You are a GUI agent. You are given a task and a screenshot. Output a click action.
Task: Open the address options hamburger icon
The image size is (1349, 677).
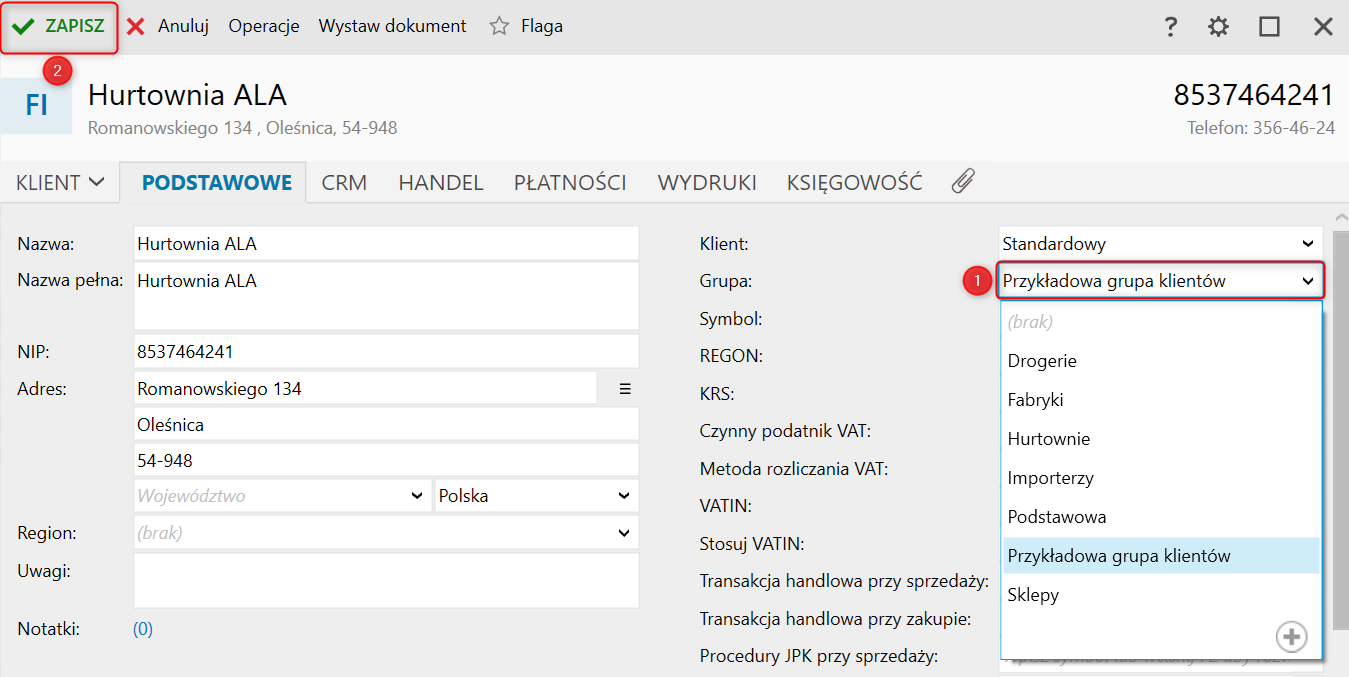tap(625, 388)
